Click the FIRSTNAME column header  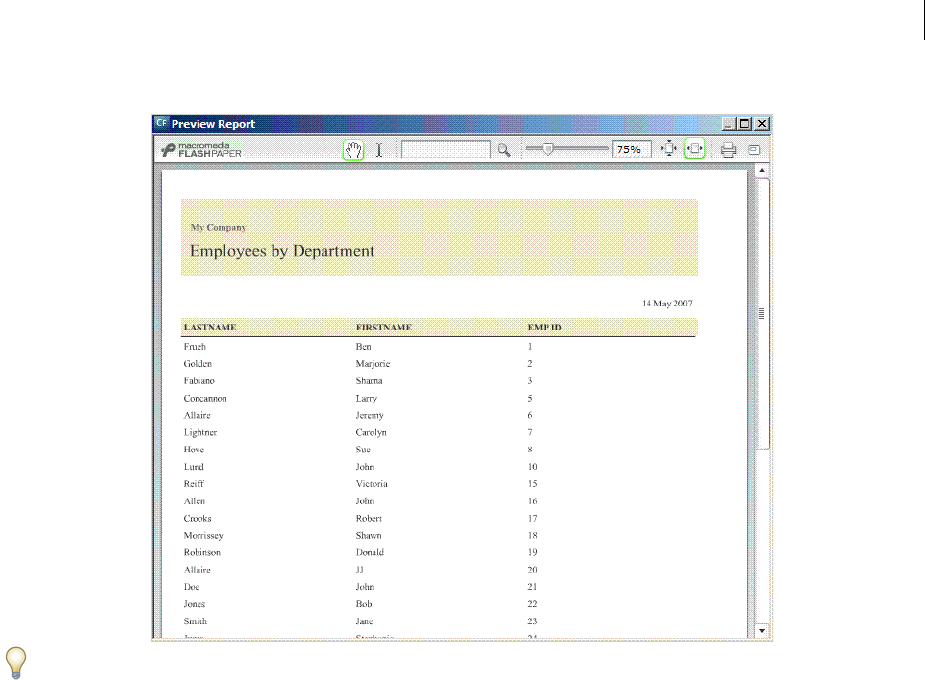[384, 327]
